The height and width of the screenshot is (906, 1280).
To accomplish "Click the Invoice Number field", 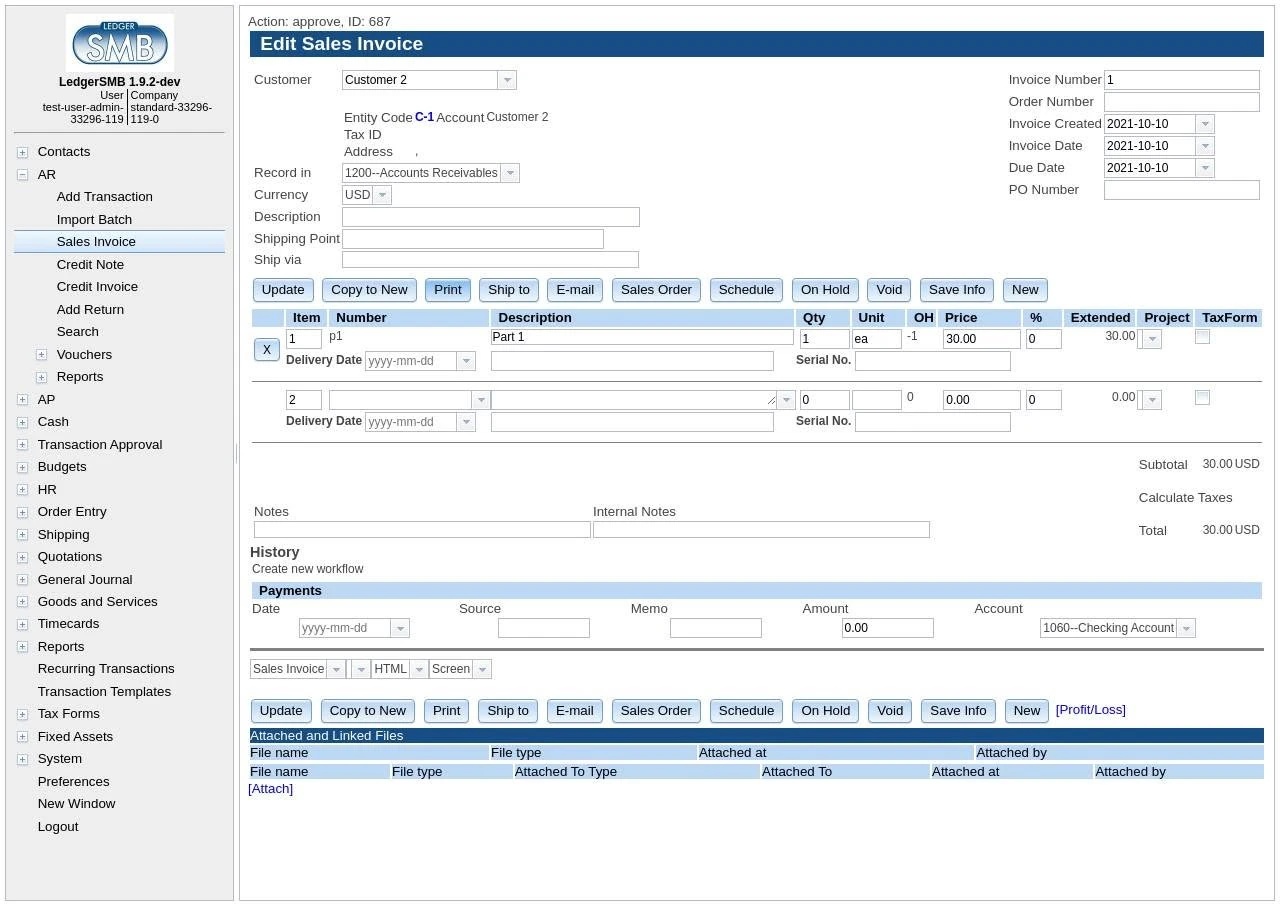I will (x=1181, y=80).
